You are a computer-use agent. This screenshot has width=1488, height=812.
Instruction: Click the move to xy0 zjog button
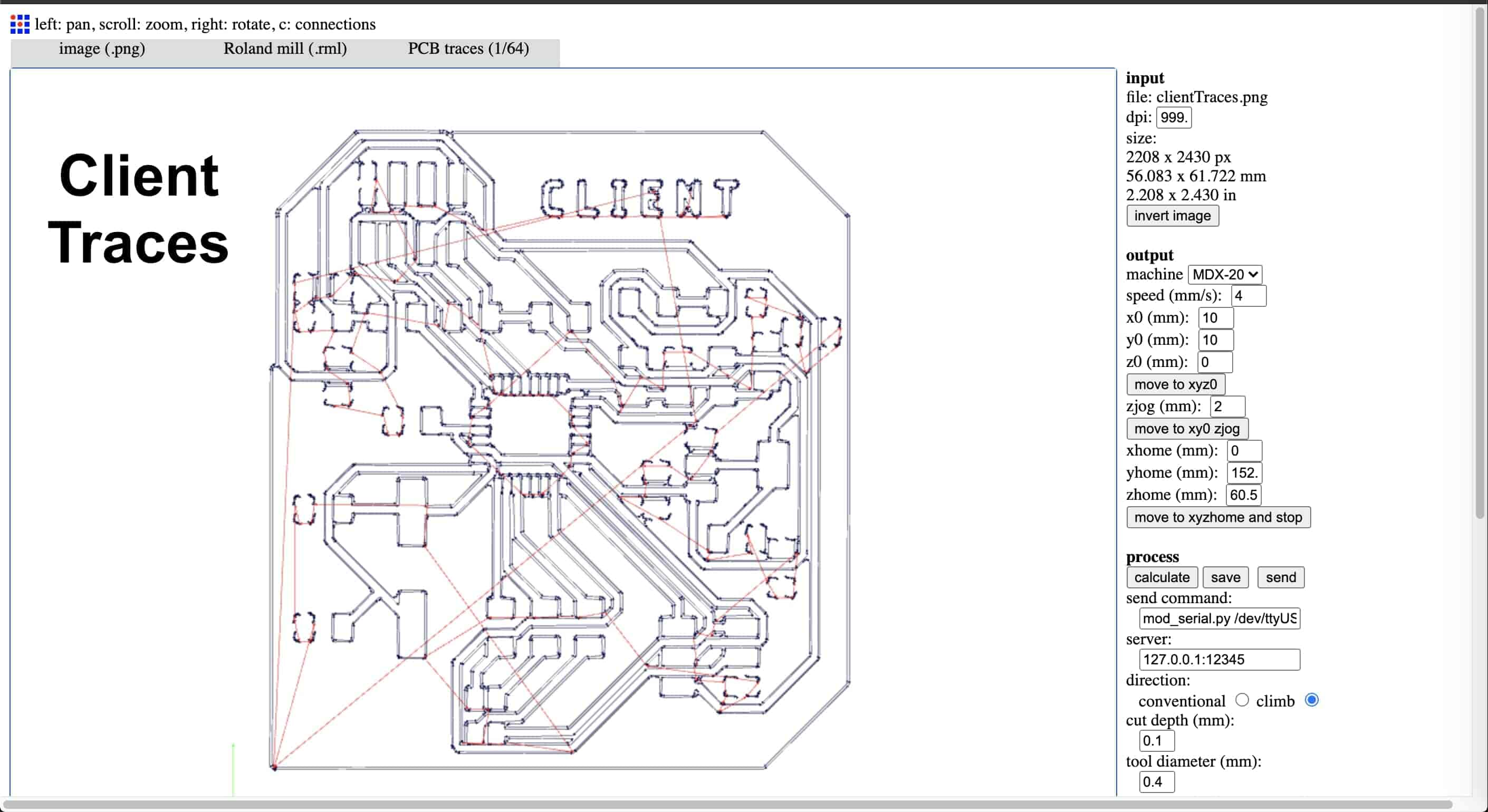(x=1187, y=429)
